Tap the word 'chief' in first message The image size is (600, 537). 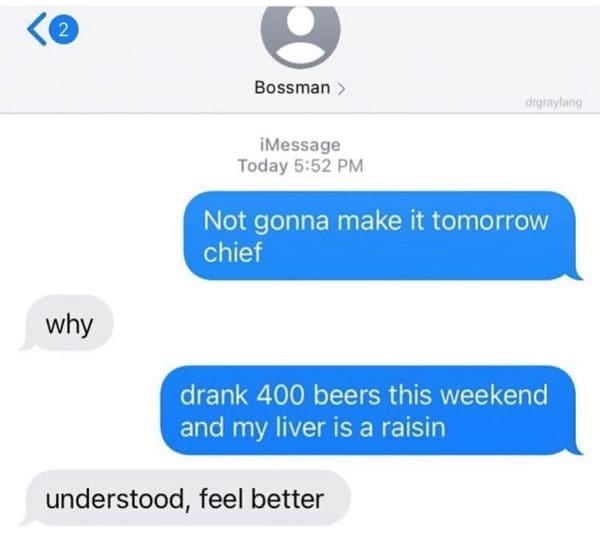pos(233,252)
